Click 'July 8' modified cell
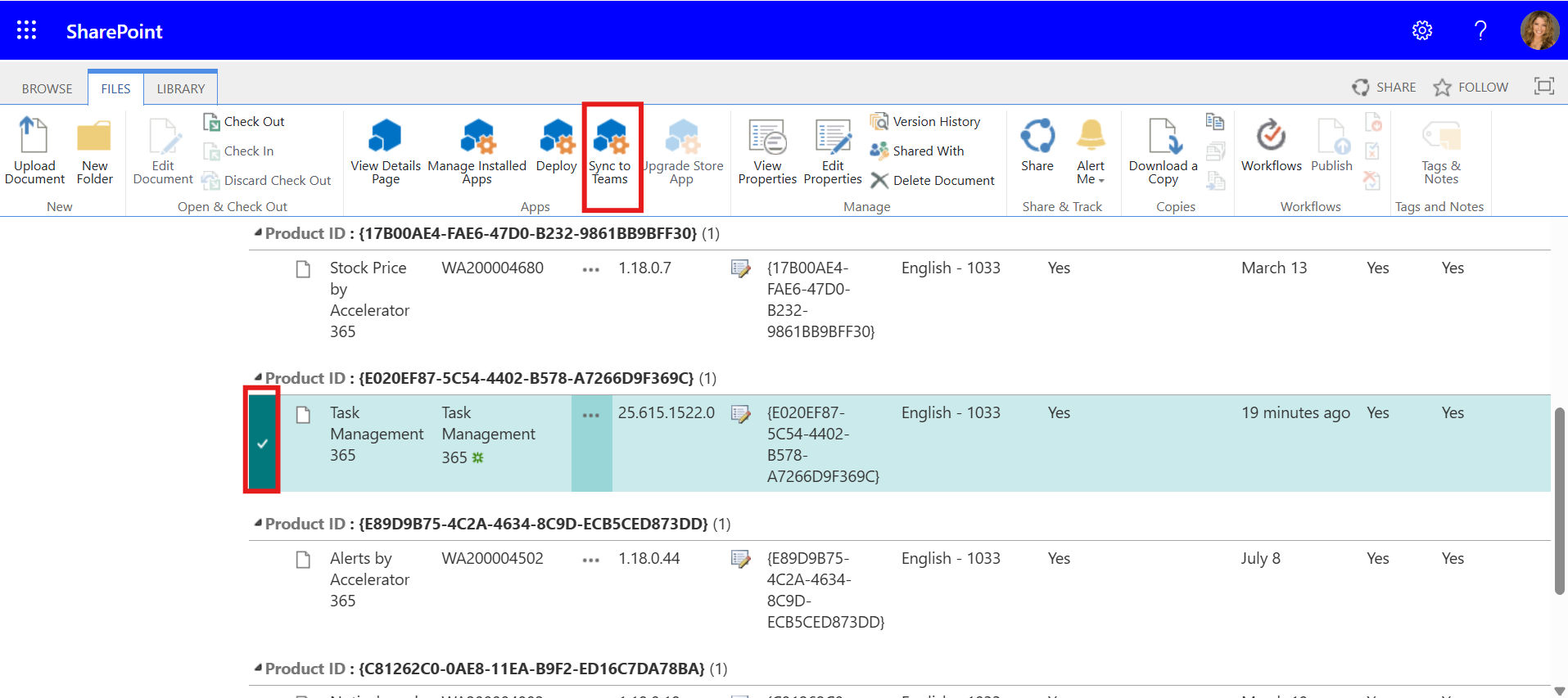Screen dimensions: 1568x698 [1260, 558]
